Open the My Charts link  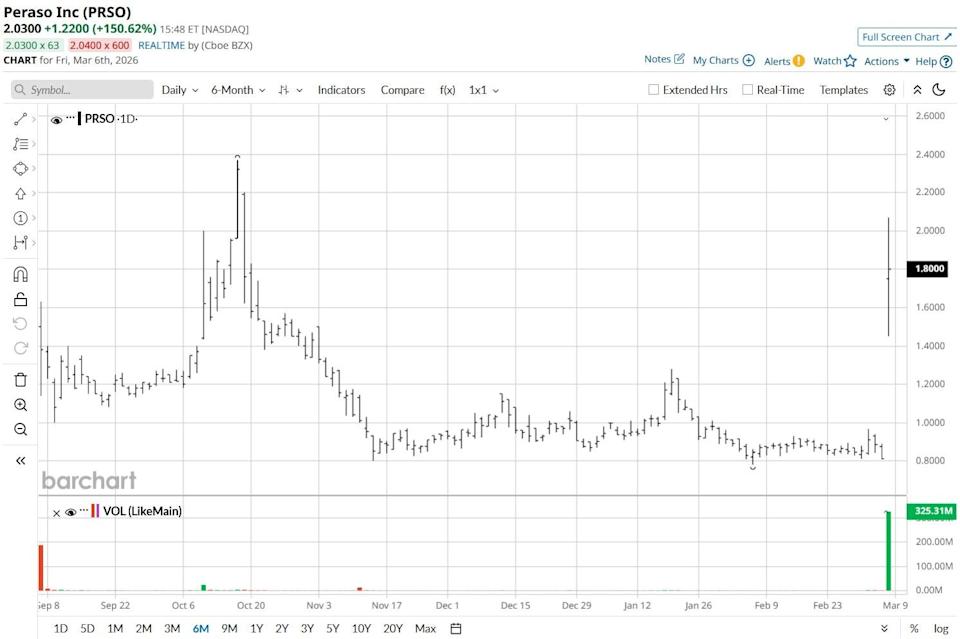point(723,61)
